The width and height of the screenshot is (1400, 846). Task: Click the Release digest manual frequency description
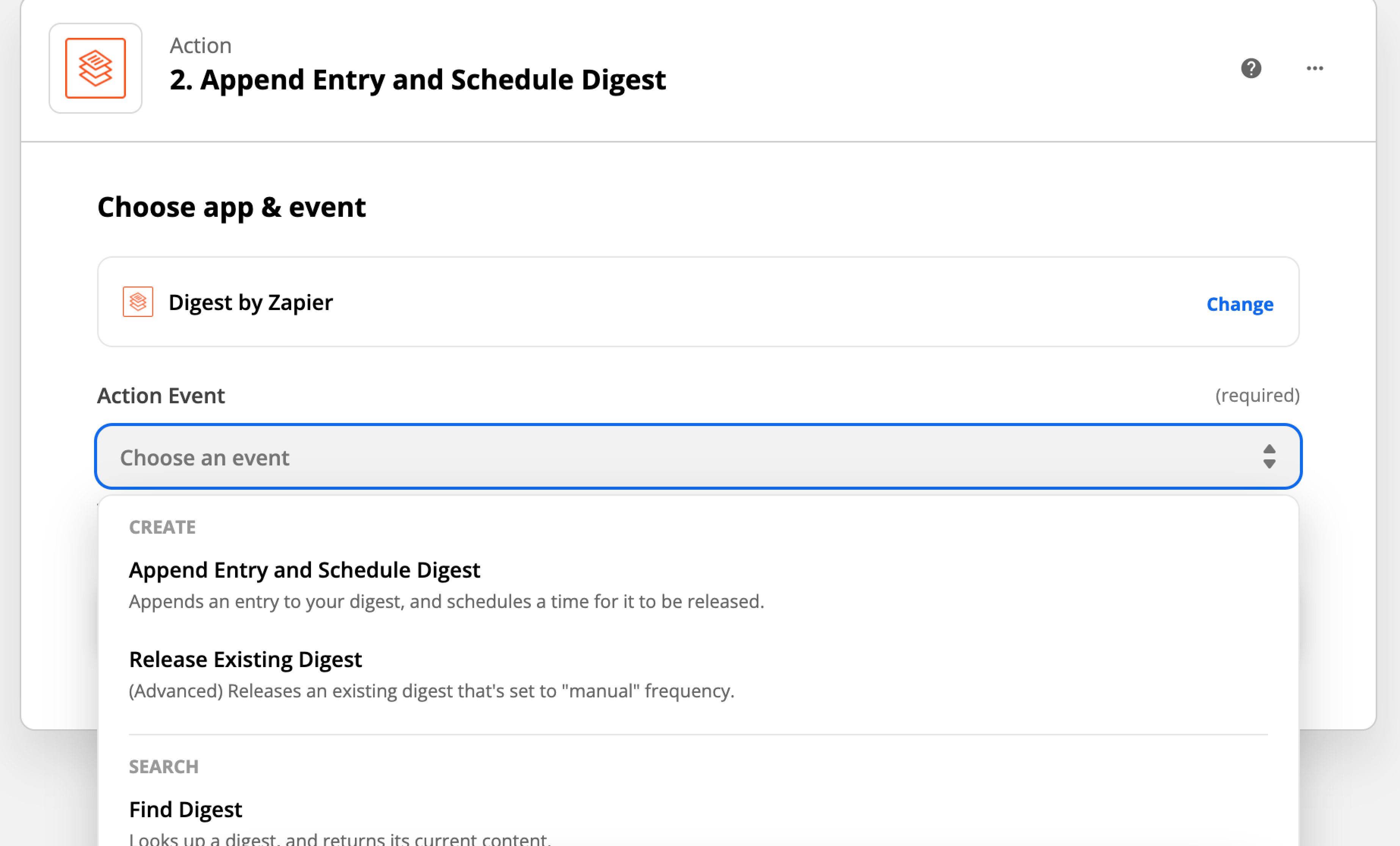(x=432, y=691)
